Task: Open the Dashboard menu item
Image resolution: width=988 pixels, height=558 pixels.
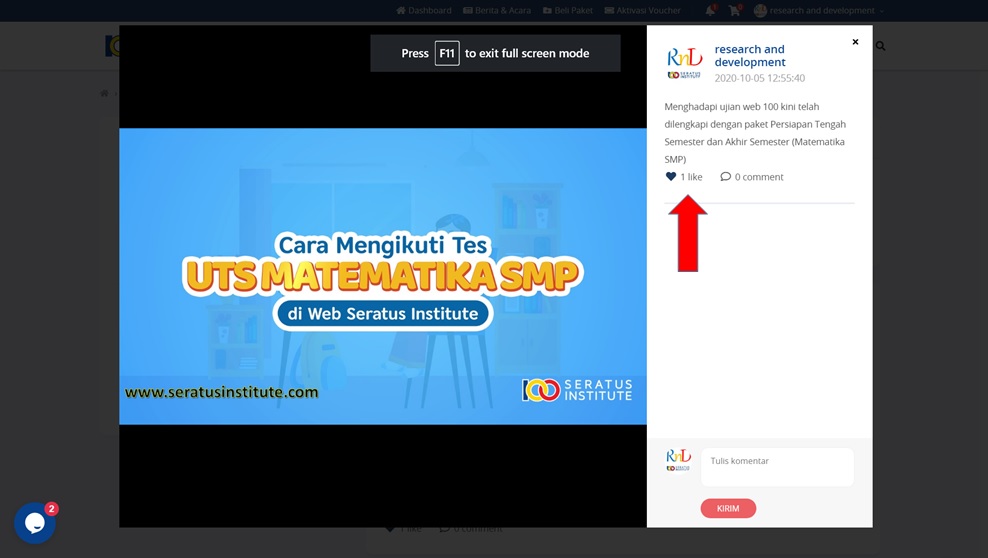Action: [424, 10]
